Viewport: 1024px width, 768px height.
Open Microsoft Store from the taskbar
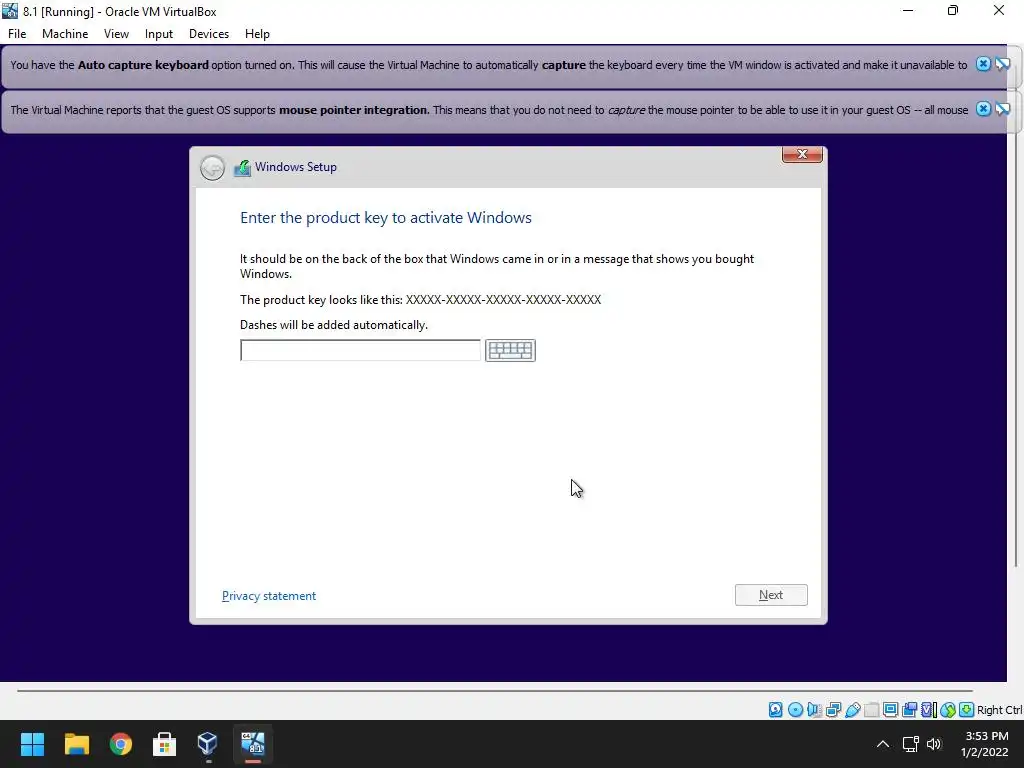tap(164, 744)
